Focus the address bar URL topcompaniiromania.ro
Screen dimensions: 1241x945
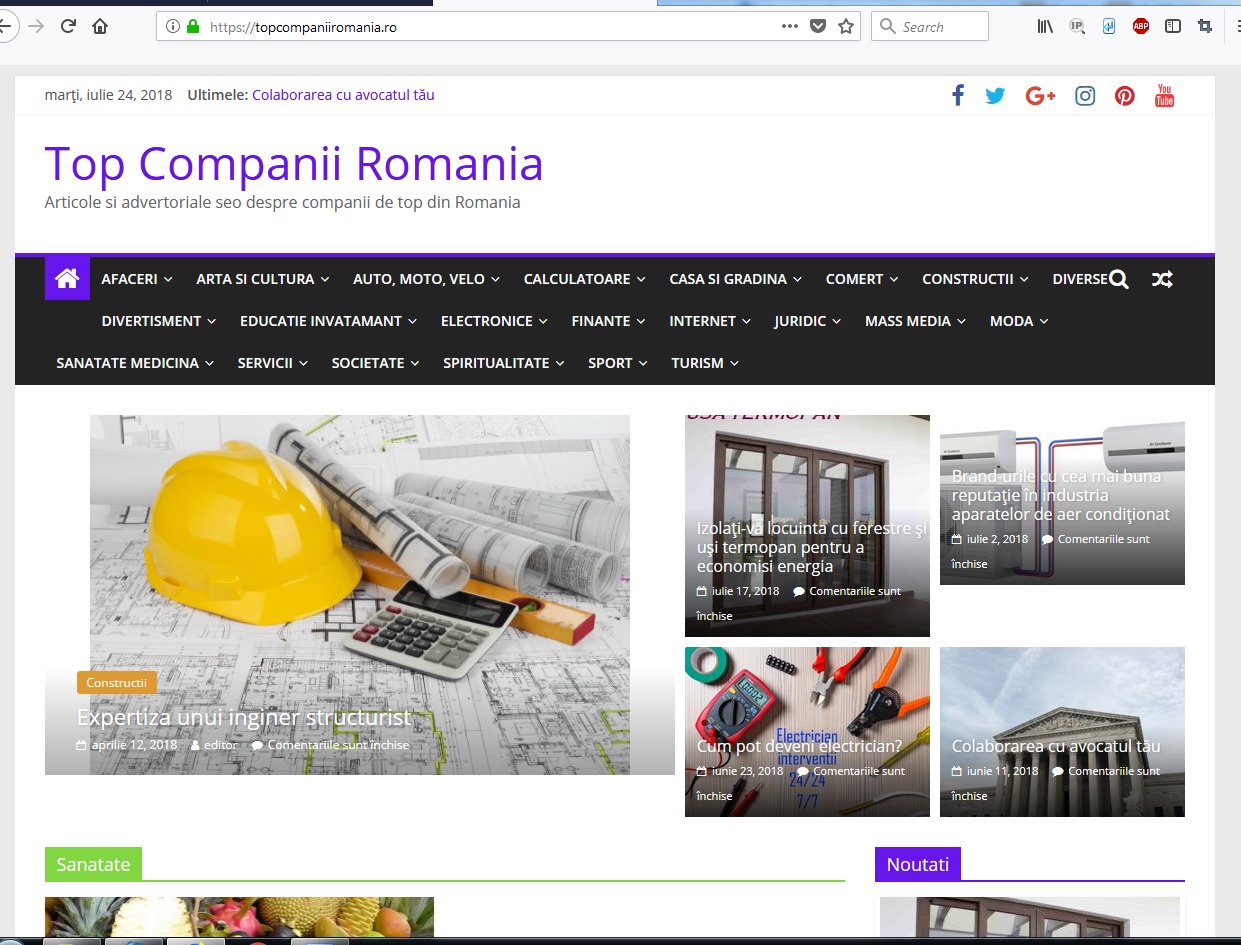(x=303, y=27)
